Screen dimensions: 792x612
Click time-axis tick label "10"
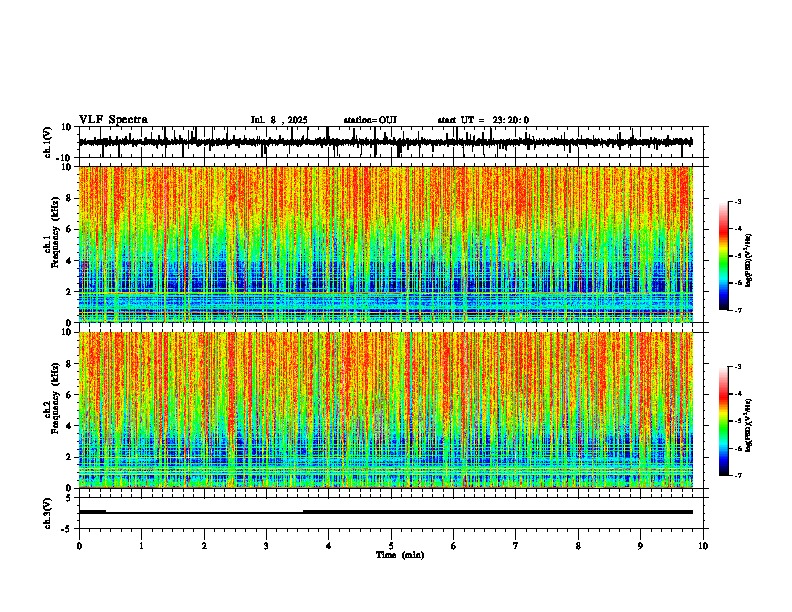pos(703,546)
